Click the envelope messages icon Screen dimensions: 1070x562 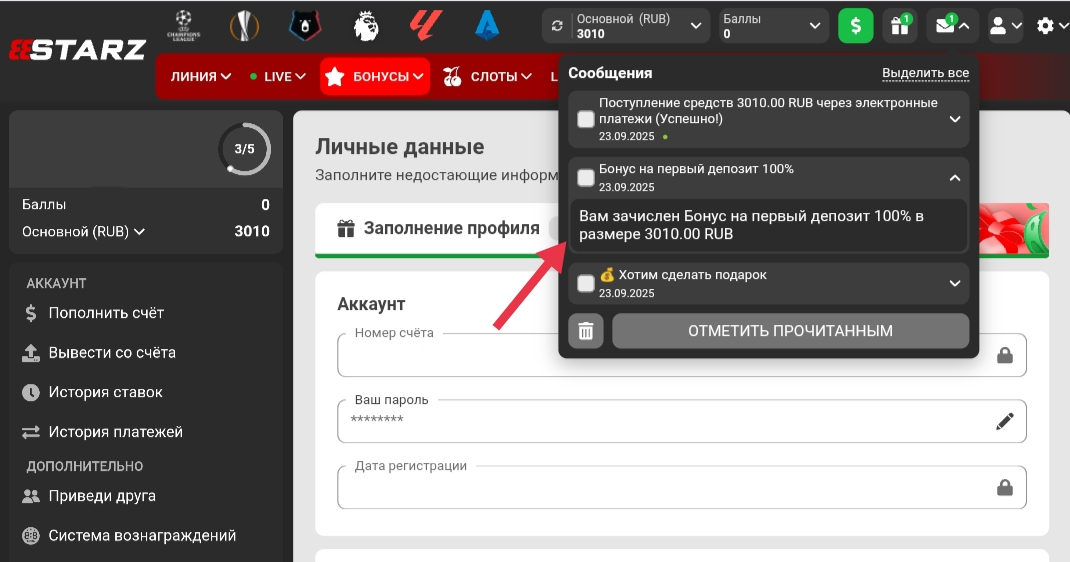(945, 26)
